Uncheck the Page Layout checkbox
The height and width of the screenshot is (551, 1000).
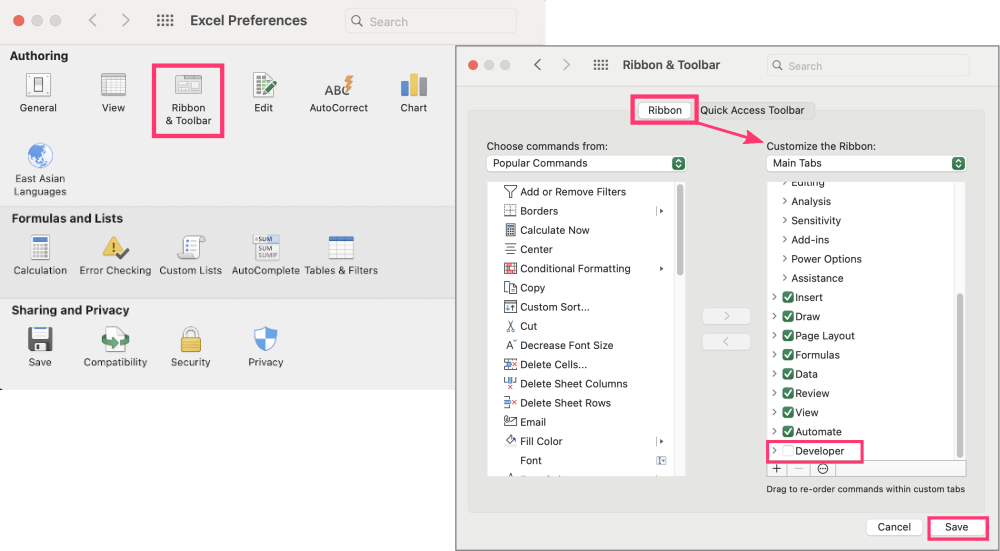(x=788, y=335)
